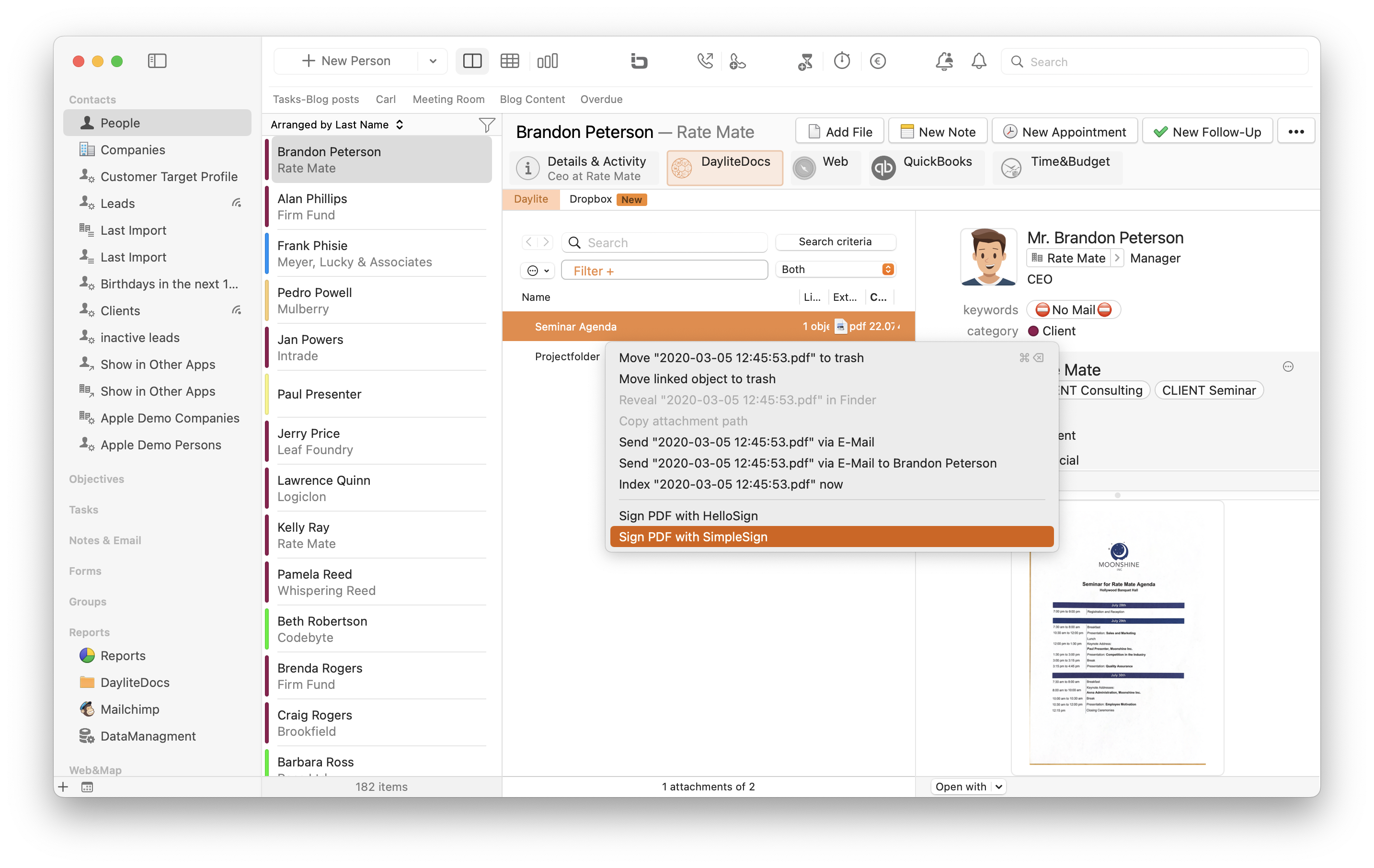Switch to board columns view
1374x868 pixels.
coord(547,61)
